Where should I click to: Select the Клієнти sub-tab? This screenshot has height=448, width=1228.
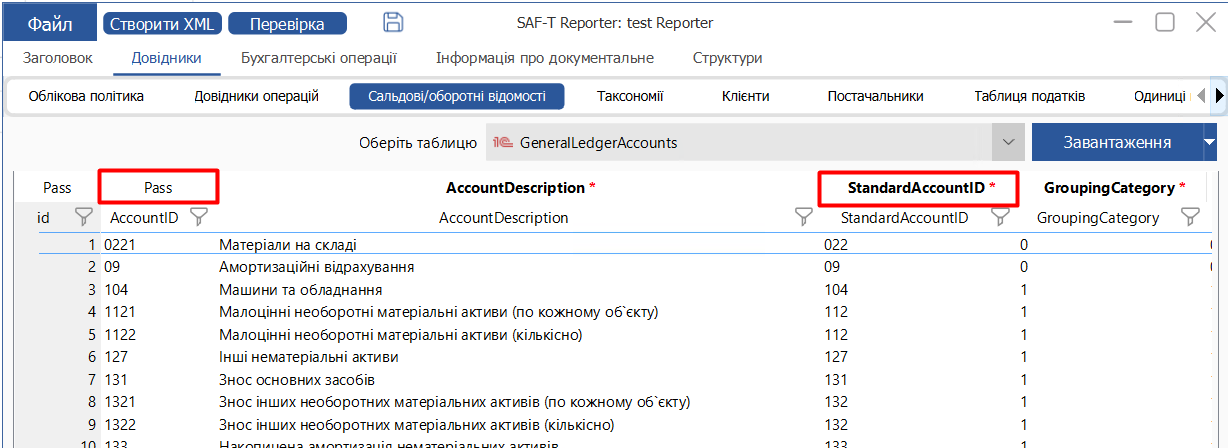746,97
